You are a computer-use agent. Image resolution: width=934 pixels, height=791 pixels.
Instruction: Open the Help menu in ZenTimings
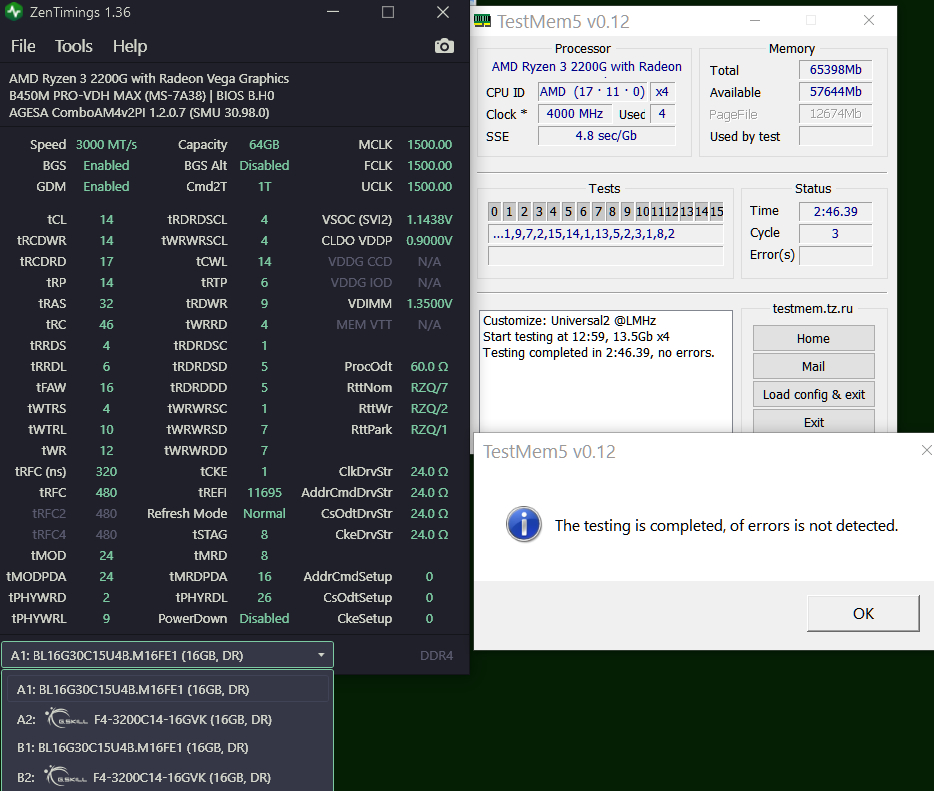(130, 46)
